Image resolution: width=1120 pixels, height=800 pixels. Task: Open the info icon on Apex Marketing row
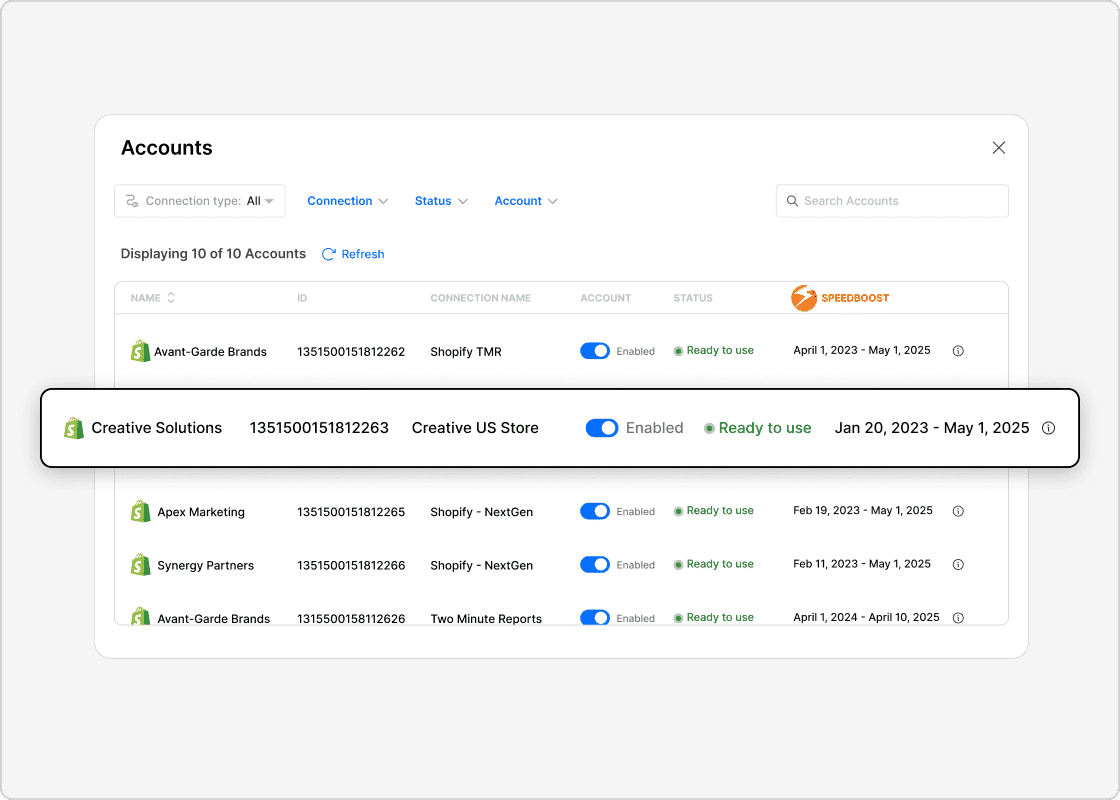[958, 511]
